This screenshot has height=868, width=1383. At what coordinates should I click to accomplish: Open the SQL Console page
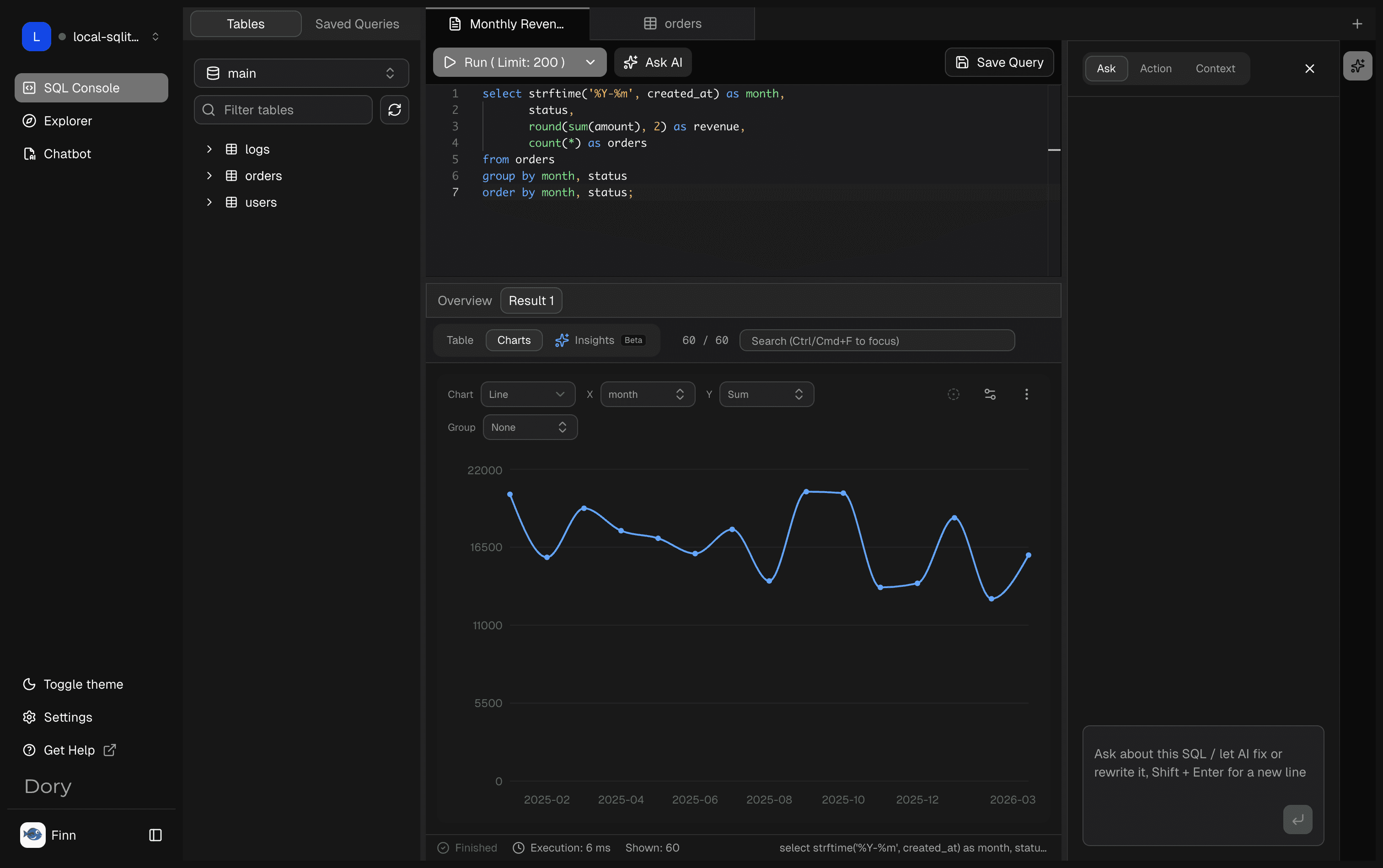[91, 88]
